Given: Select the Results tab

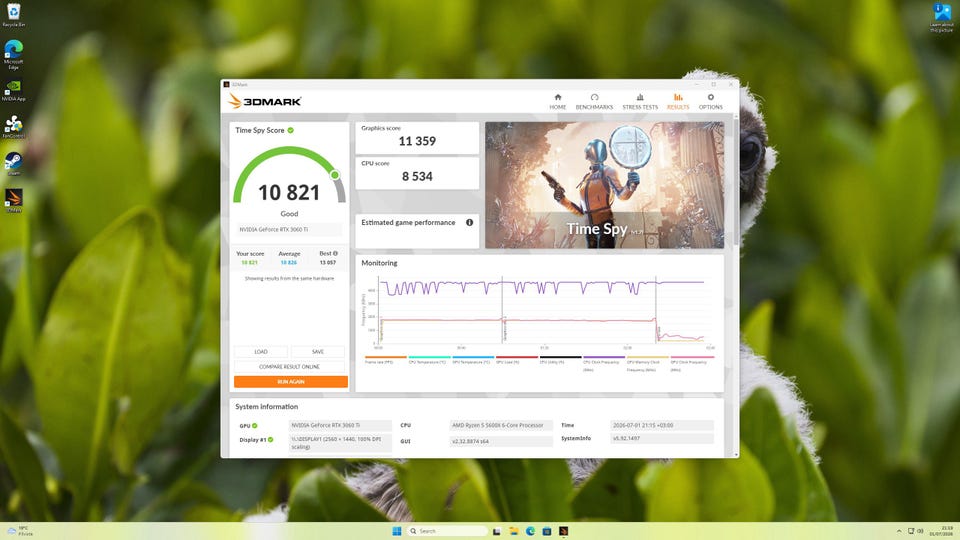Looking at the screenshot, I should coord(678,102).
